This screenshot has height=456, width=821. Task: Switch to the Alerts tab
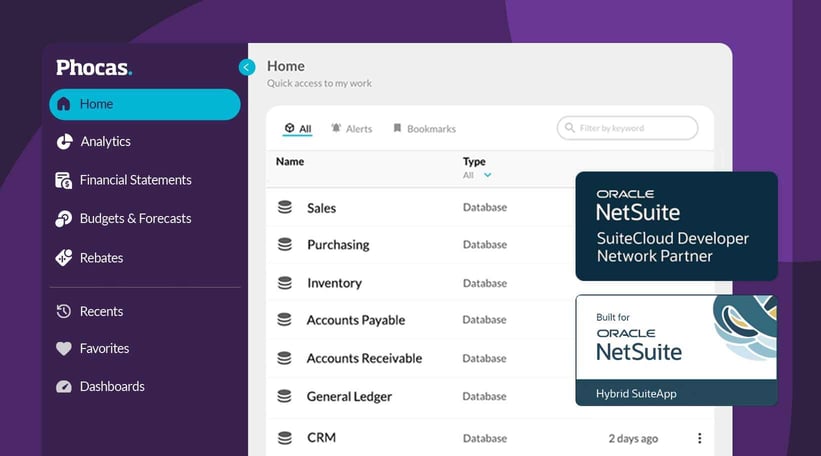click(351, 128)
